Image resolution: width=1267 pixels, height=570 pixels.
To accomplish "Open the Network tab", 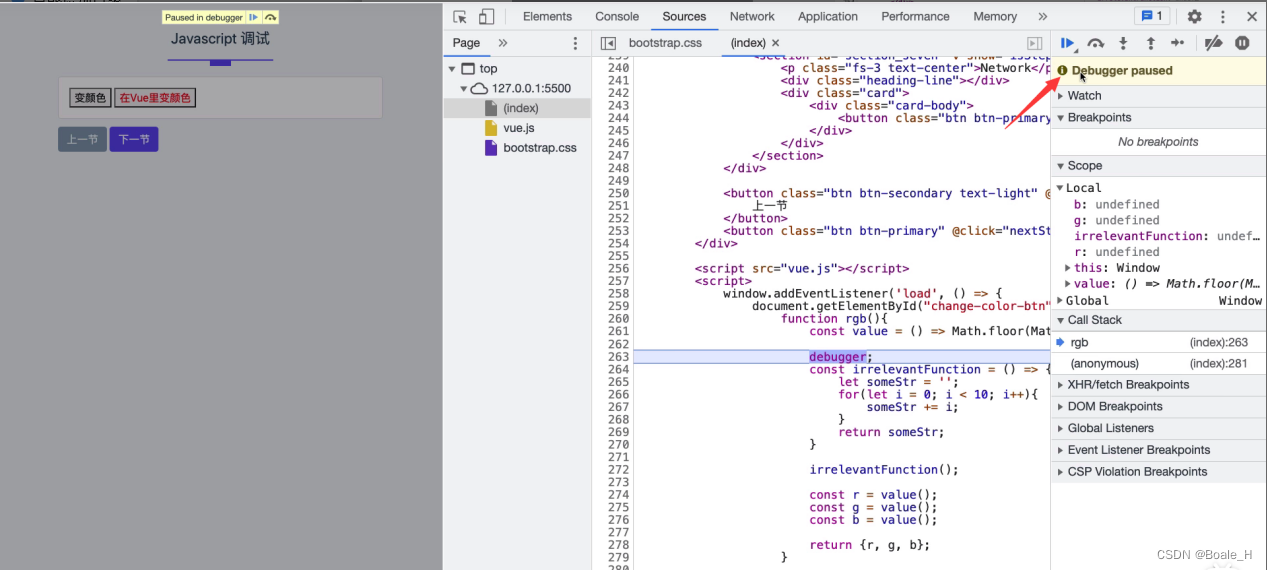I will pyautogui.click(x=752, y=16).
